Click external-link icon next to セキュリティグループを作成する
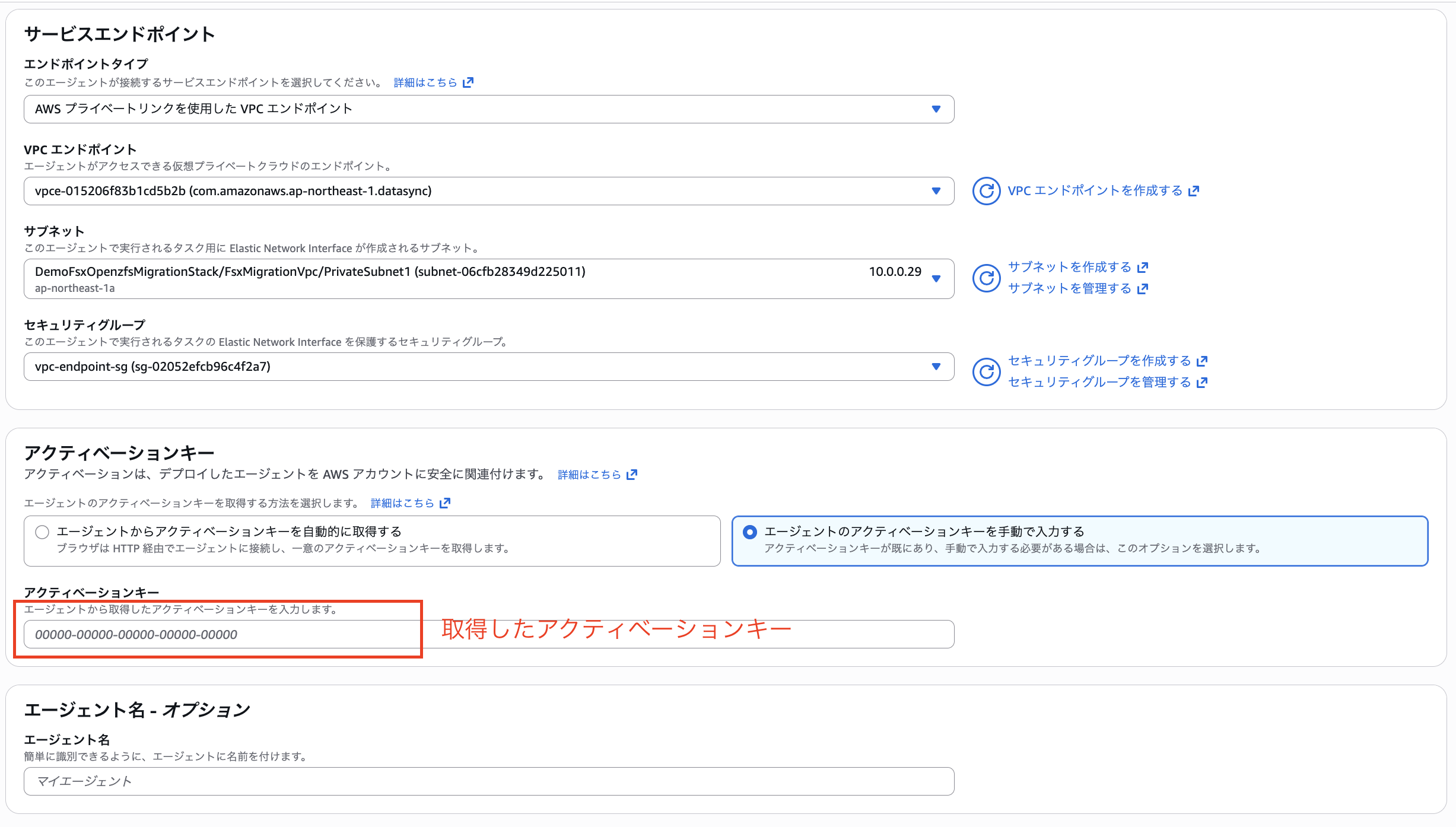1456x827 pixels. (1202, 361)
